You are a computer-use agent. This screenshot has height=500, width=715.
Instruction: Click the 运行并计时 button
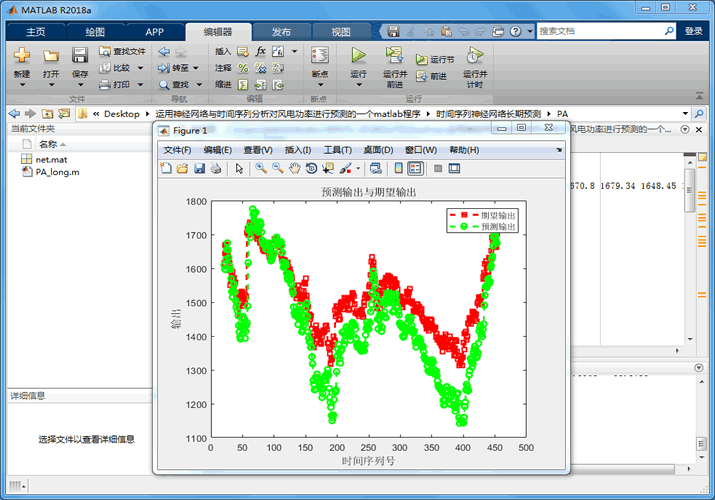pos(475,67)
